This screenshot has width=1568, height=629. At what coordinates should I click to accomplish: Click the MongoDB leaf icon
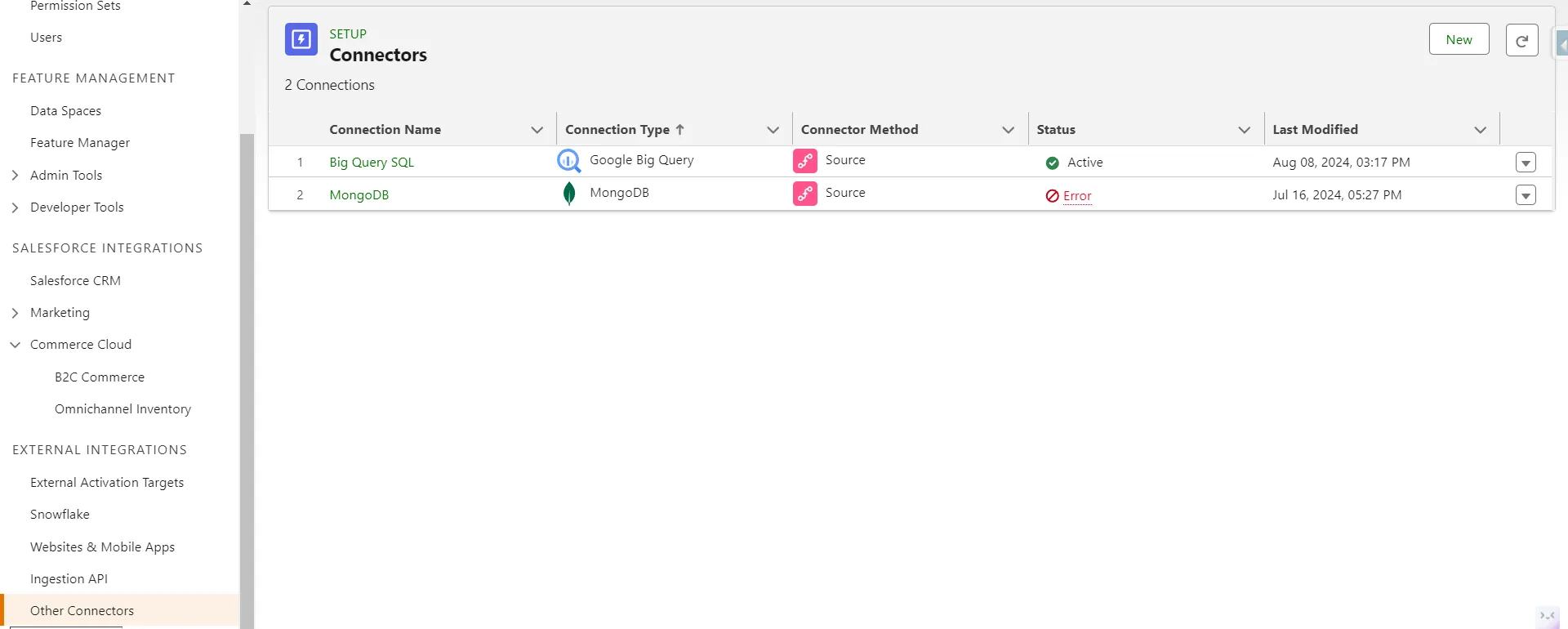[569, 194]
